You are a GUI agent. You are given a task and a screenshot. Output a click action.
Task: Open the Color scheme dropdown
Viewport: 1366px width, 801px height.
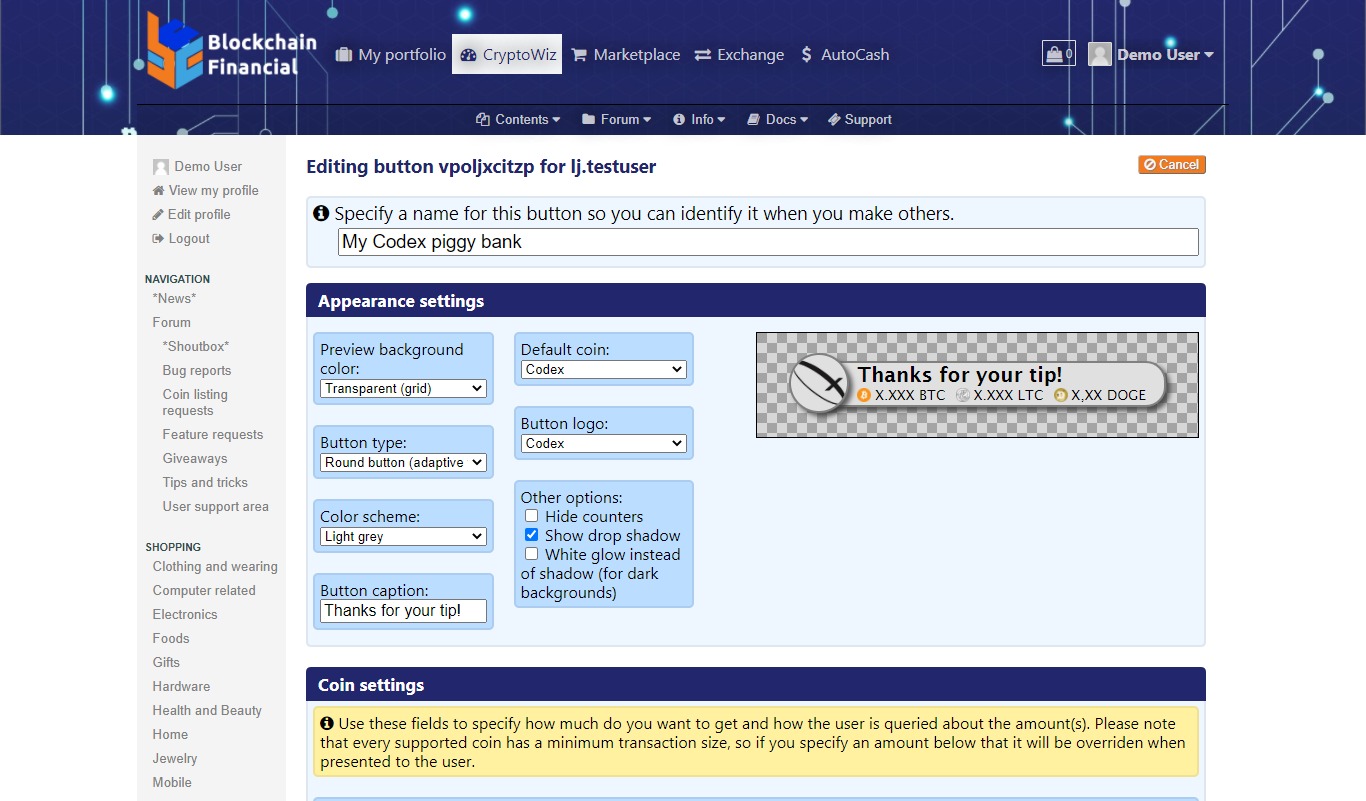[403, 537]
